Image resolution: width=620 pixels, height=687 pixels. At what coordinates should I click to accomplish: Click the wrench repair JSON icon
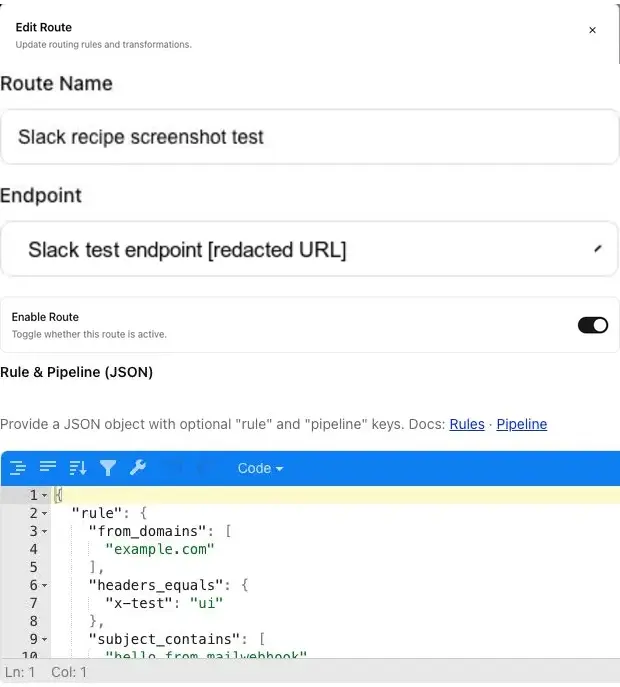(138, 467)
